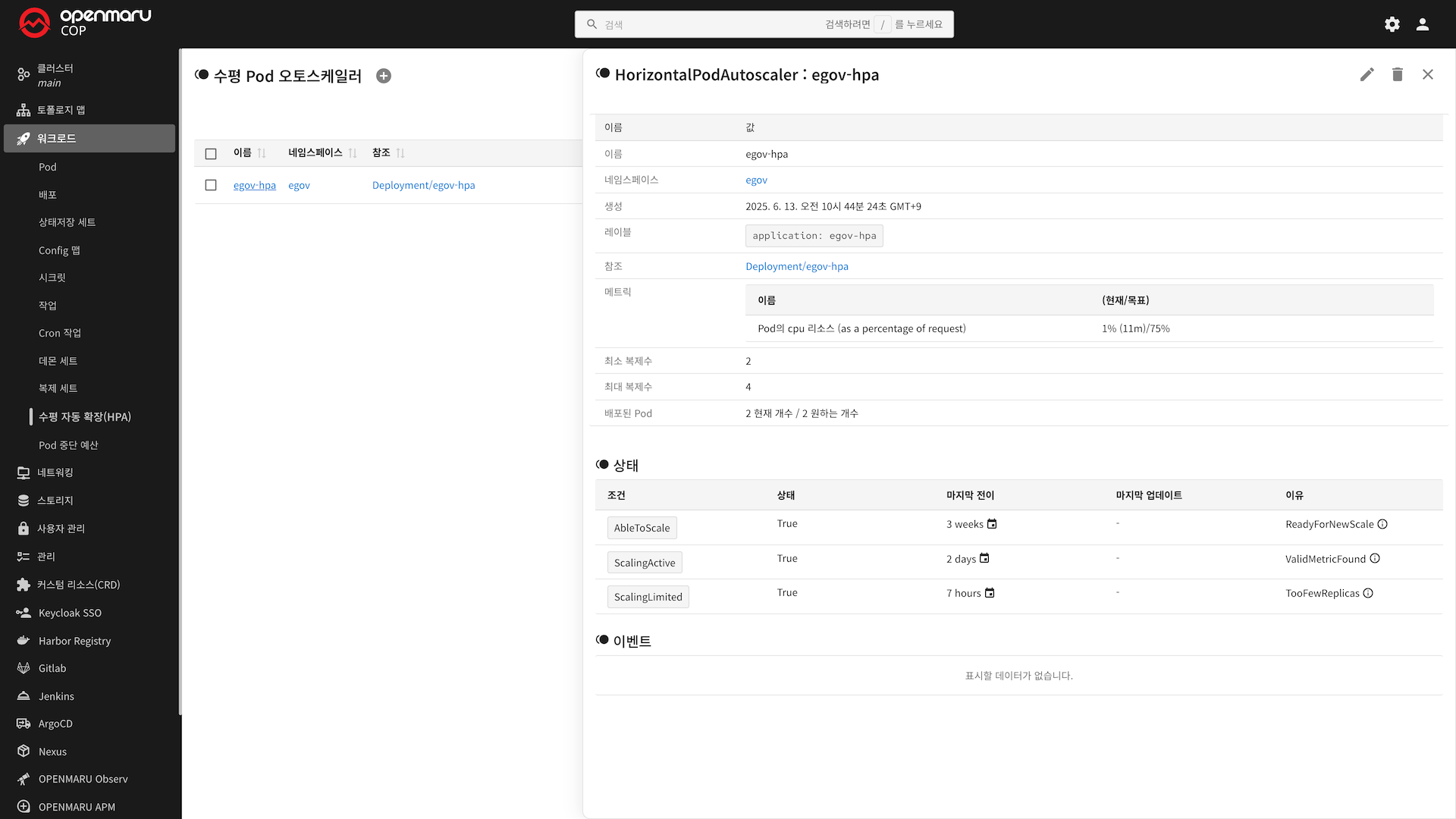The height and width of the screenshot is (819, 1456).
Task: Click info icon next to TooFewReplicas
Action: (1368, 593)
